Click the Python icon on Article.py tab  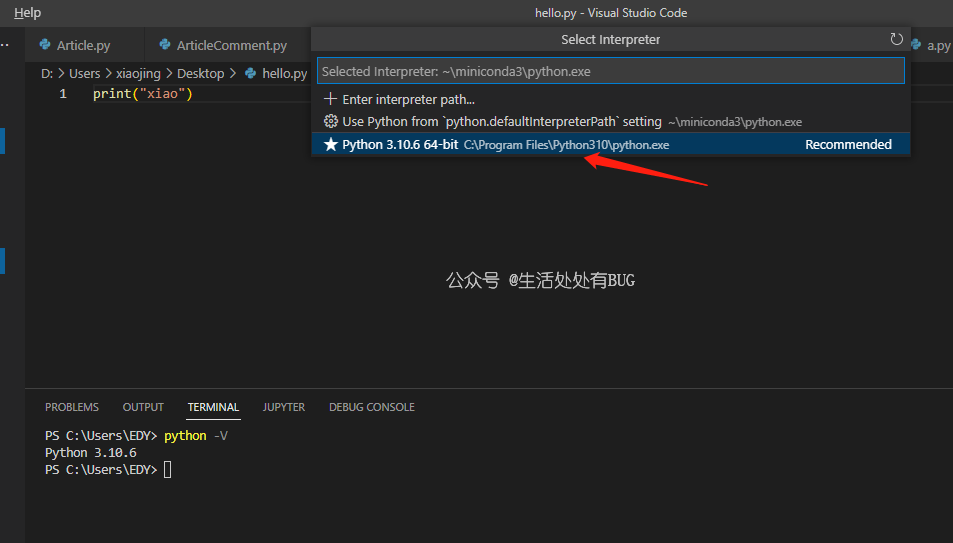point(45,45)
